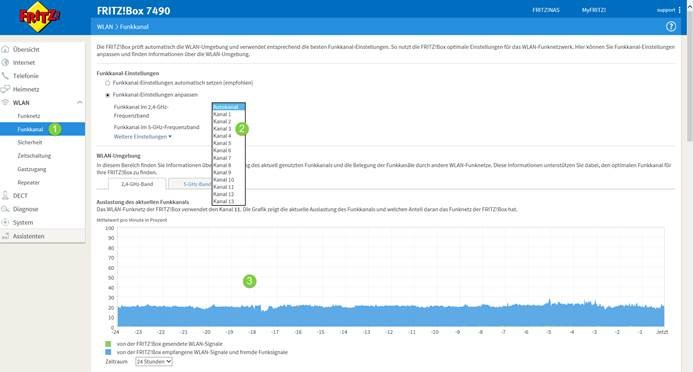Click the Internet globe icon
Image resolution: width=693 pixels, height=372 pixels.
tap(5, 62)
